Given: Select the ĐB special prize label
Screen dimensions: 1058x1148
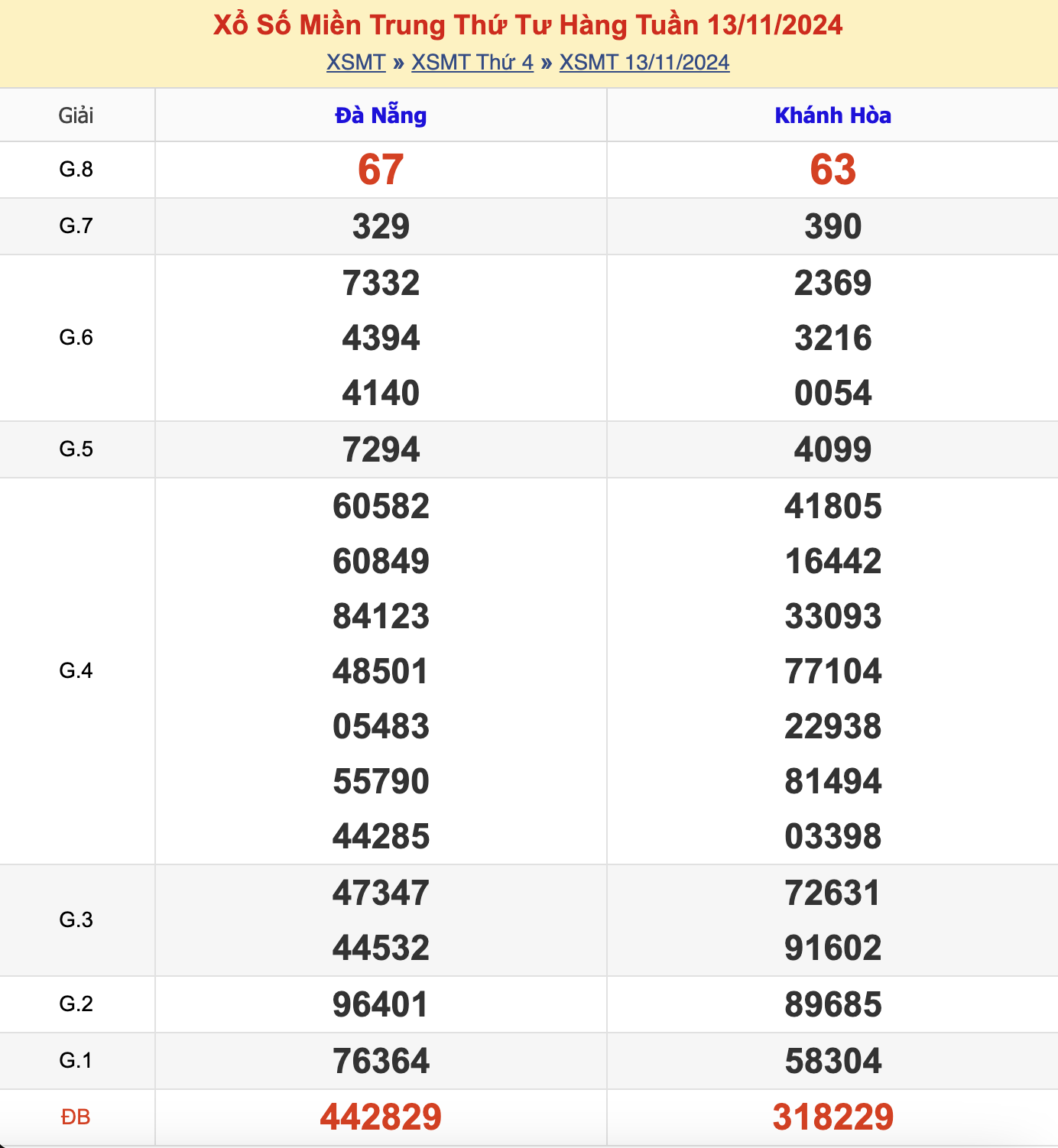Looking at the screenshot, I should [x=76, y=1117].
